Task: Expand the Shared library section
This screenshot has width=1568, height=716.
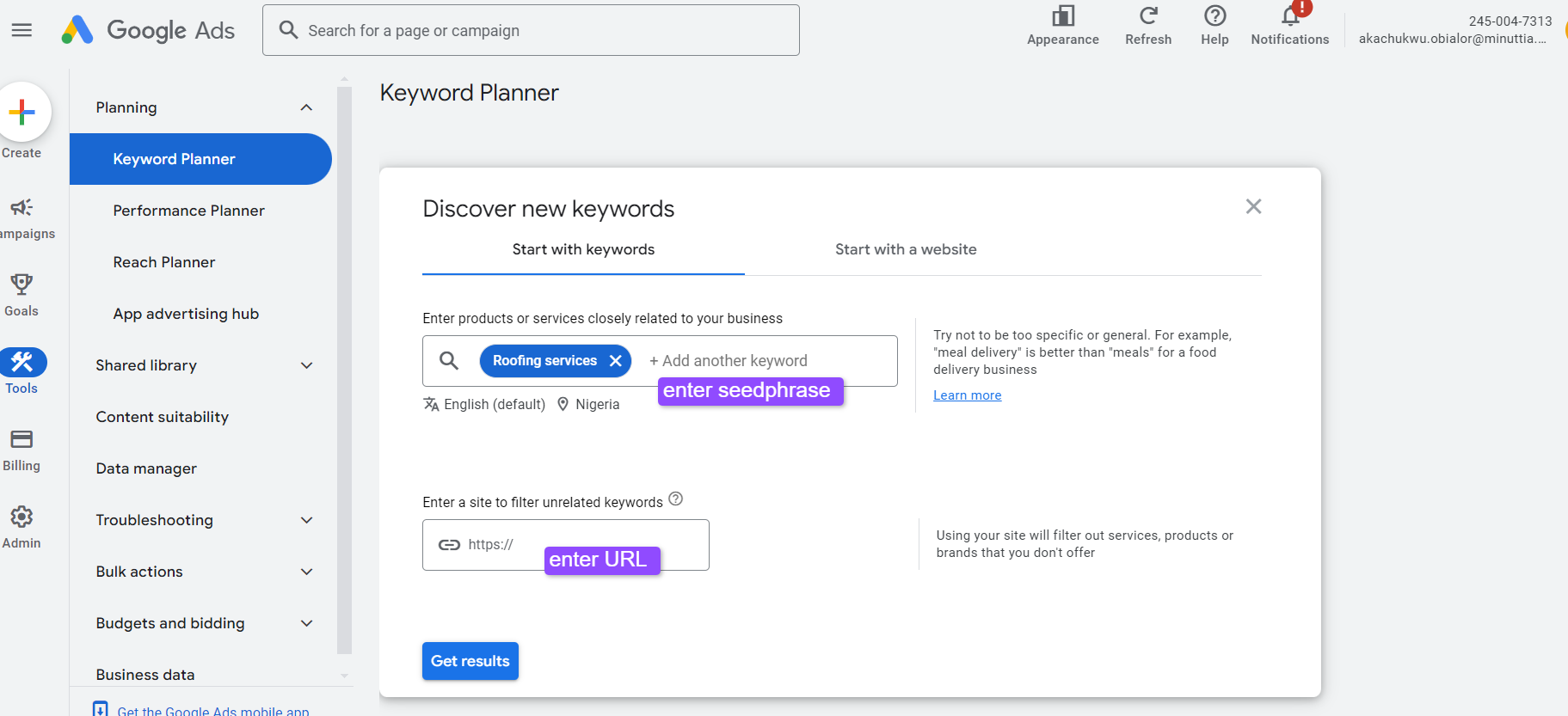Action: point(306,365)
